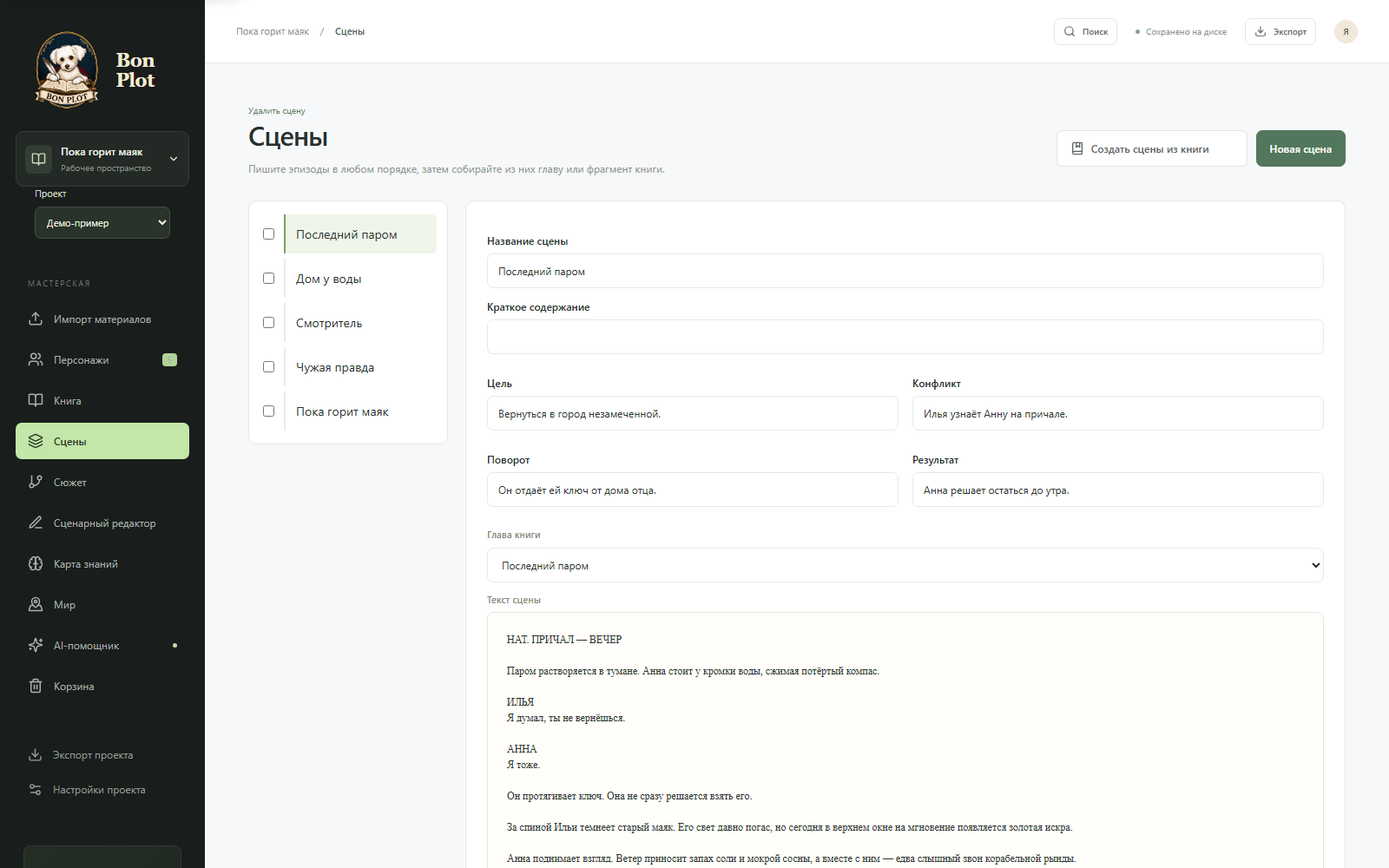The width and height of the screenshot is (1389, 868).
Task: Click the Корзина trash icon
Action: (x=36, y=686)
